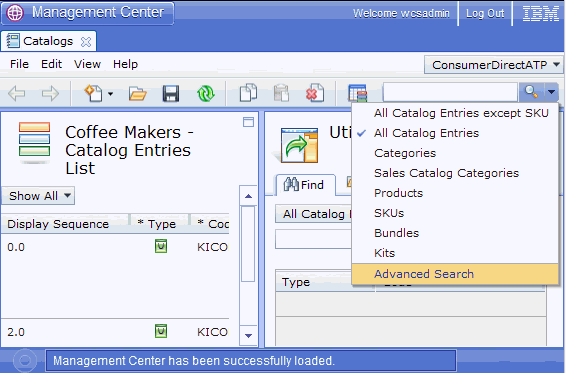
Task: Open the New item dropdown arrow
Action: (110, 94)
